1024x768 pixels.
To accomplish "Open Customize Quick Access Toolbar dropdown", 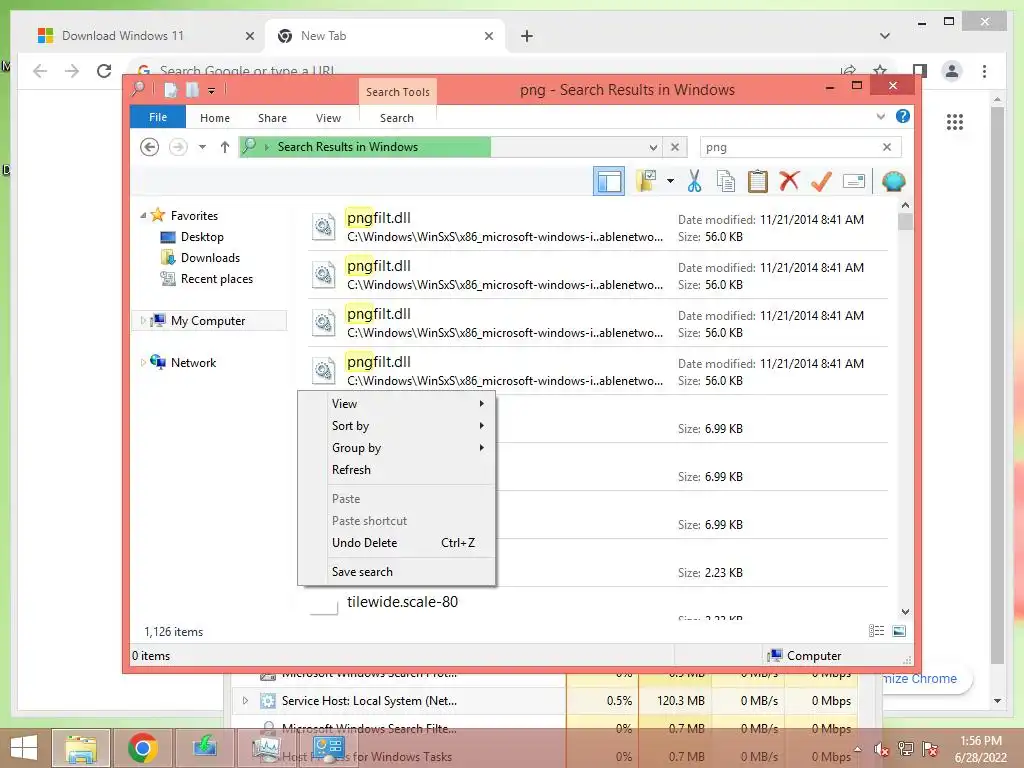I will pos(211,91).
